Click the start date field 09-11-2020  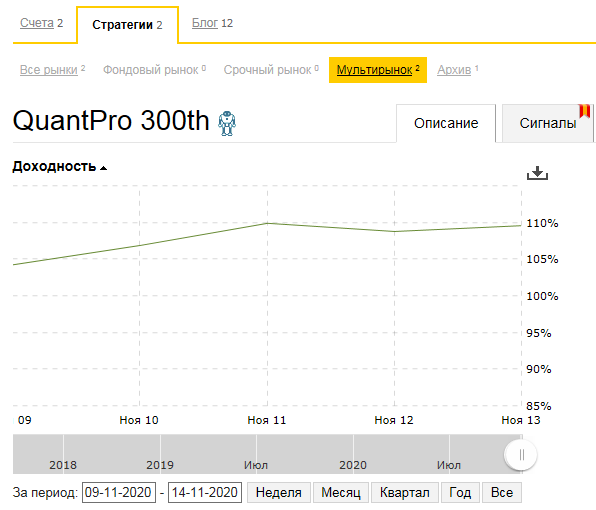[119, 493]
